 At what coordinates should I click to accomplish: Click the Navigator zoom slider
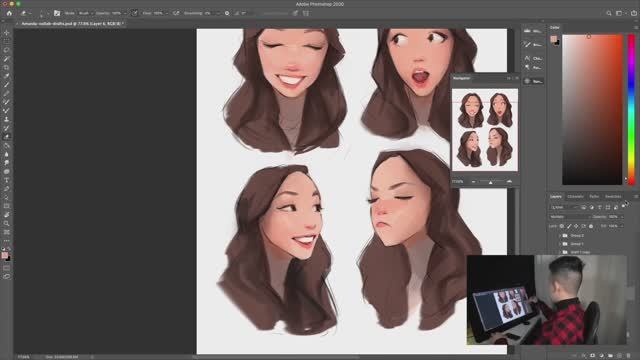491,182
